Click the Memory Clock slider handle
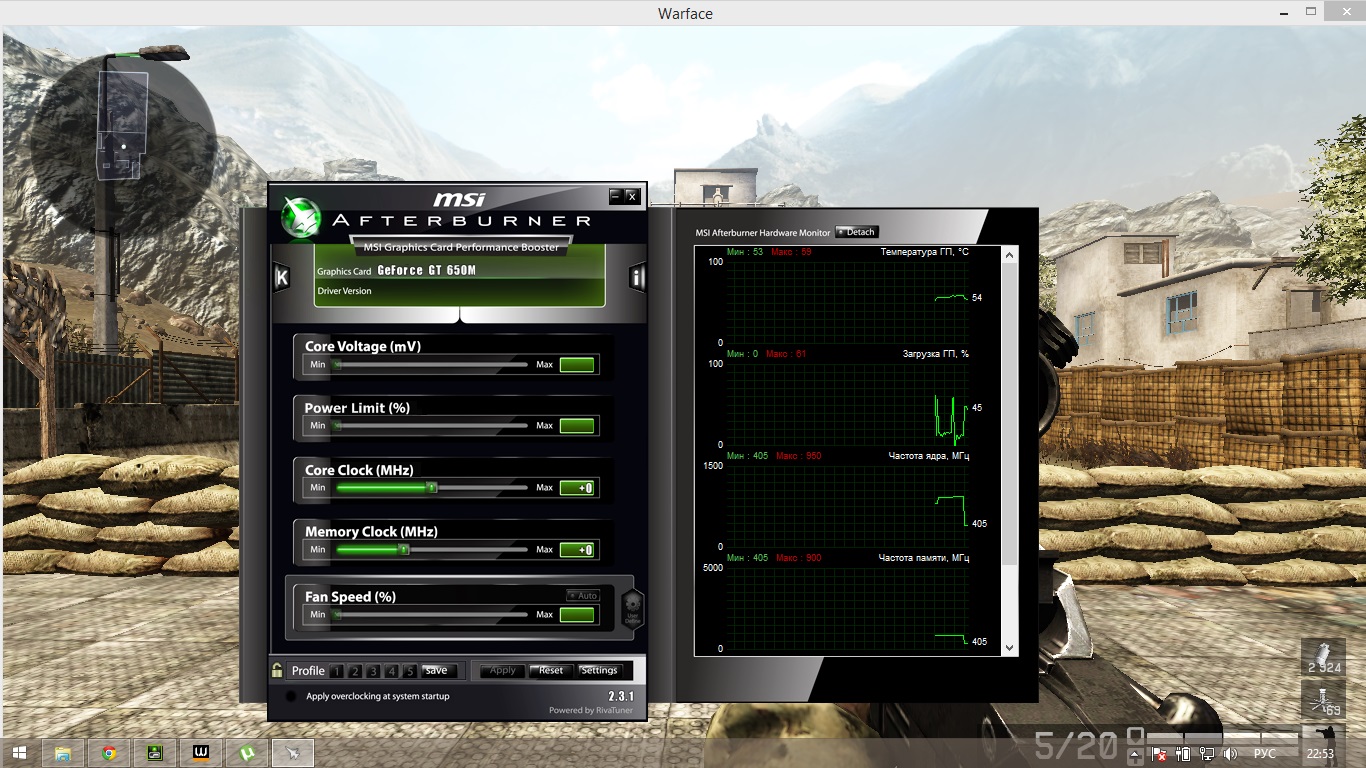Screen dimensions: 1366x768 [404, 550]
